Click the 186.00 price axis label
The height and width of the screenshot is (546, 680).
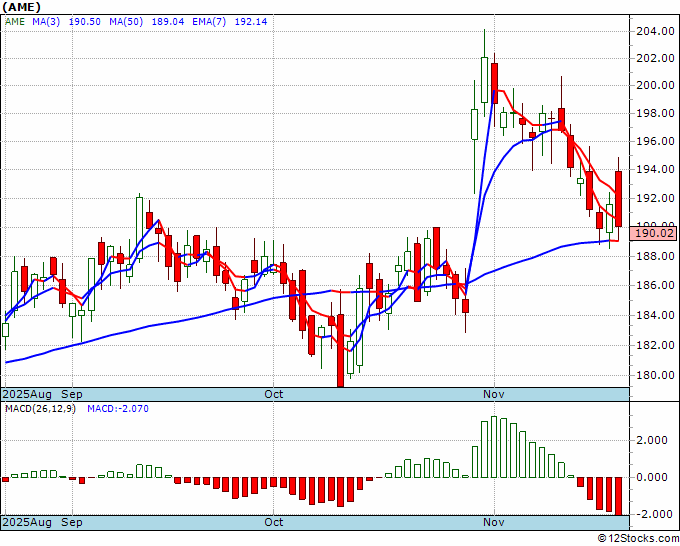click(655, 285)
